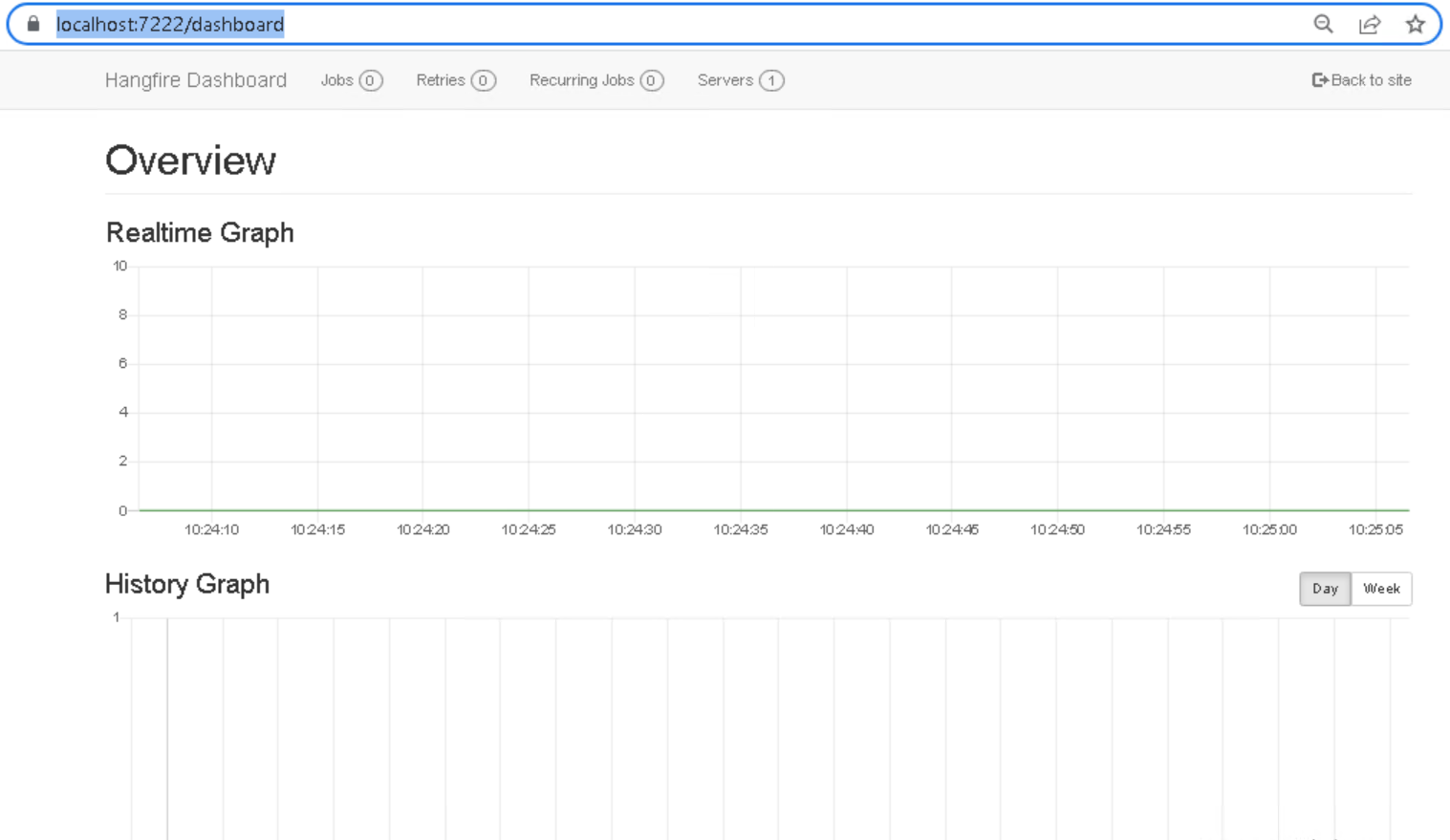The image size is (1450, 840).
Task: Click the Recurring Jobs count badge
Action: [x=651, y=80]
